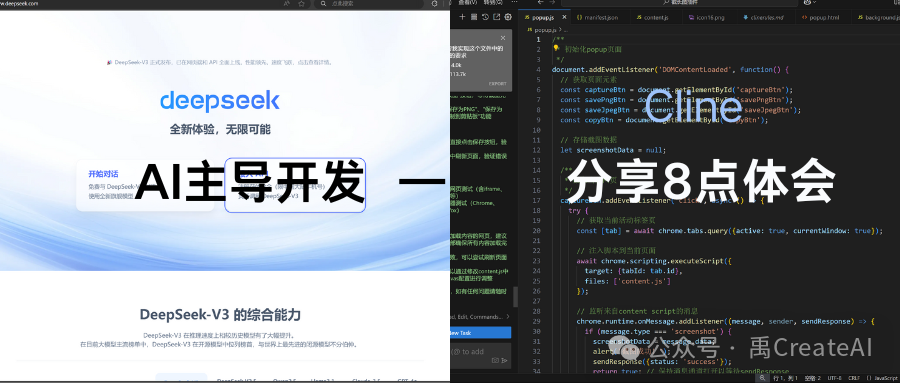900x383 pixels.
Task: Click the send arrow icon in Cline input
Action: click(x=505, y=361)
